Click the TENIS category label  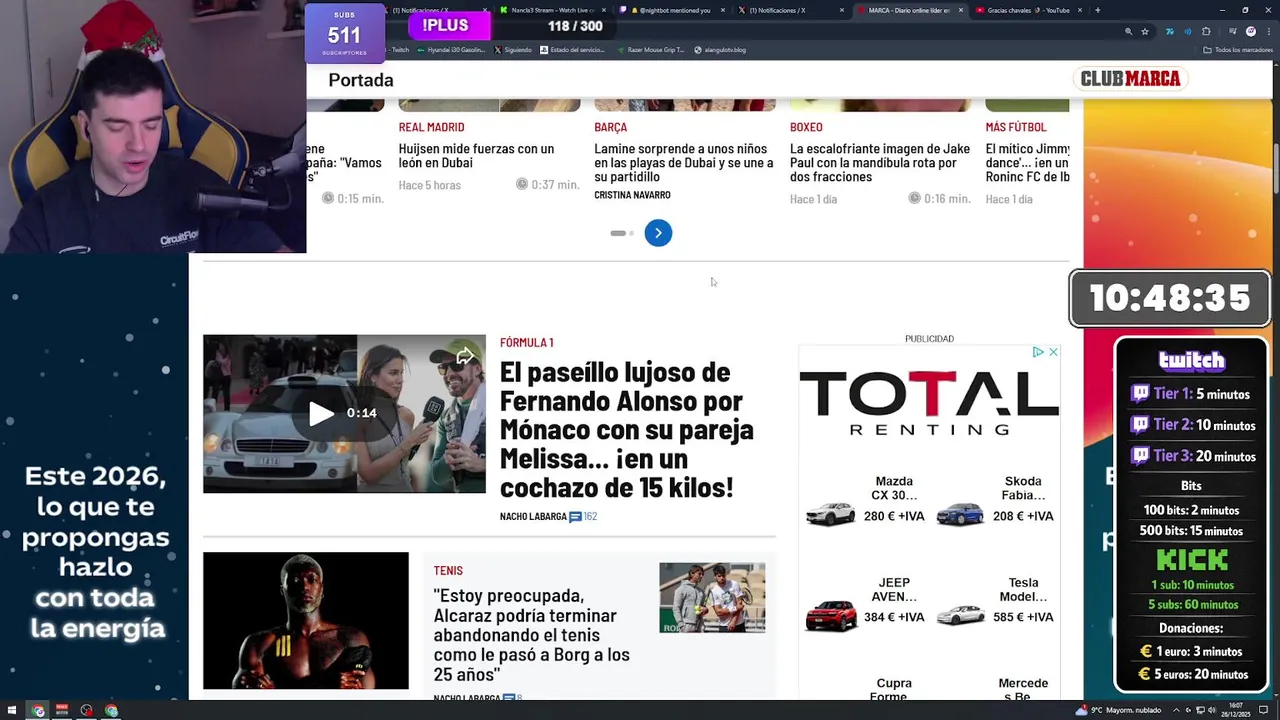tap(448, 570)
